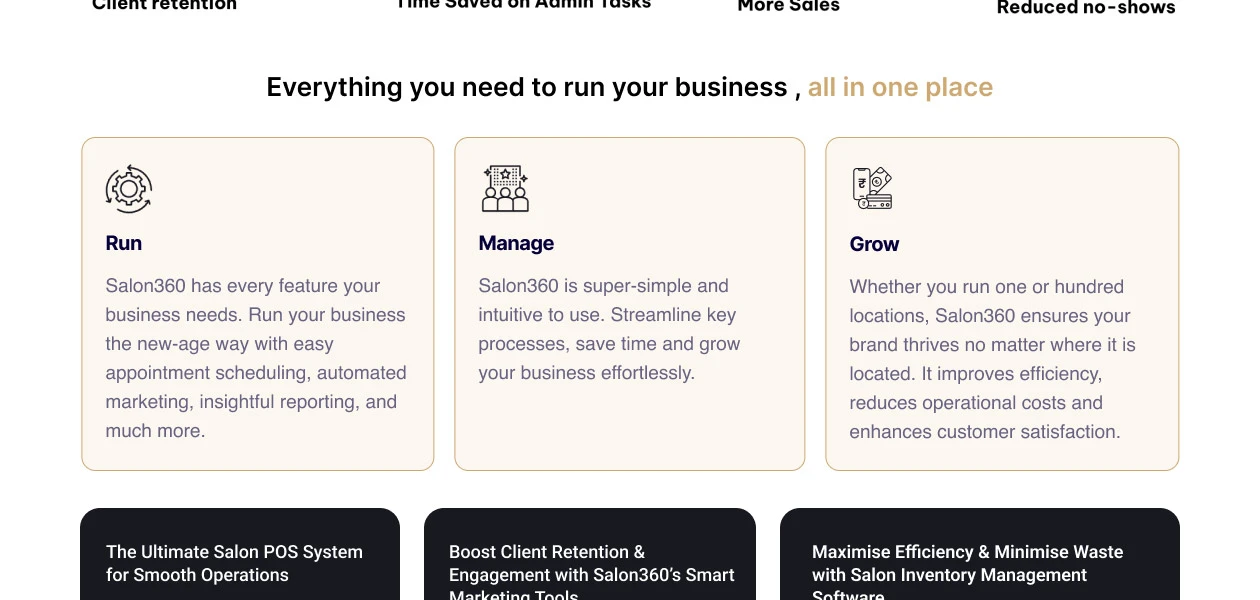Click the 'Client retention' stat label
Screen dimensions: 1260x600
[x=164, y=5]
